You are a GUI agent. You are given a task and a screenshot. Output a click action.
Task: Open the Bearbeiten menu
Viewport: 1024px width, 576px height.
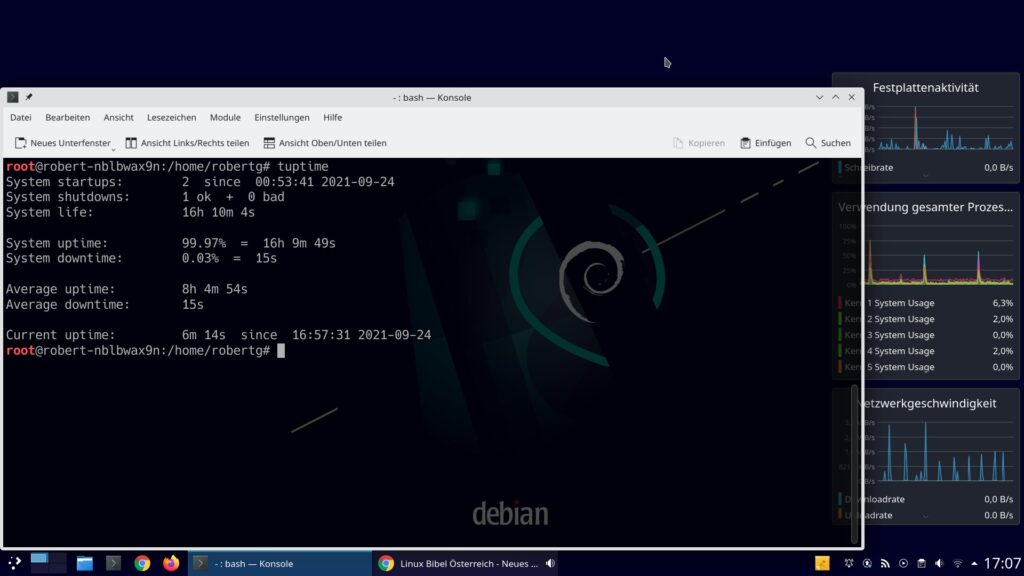(x=67, y=118)
